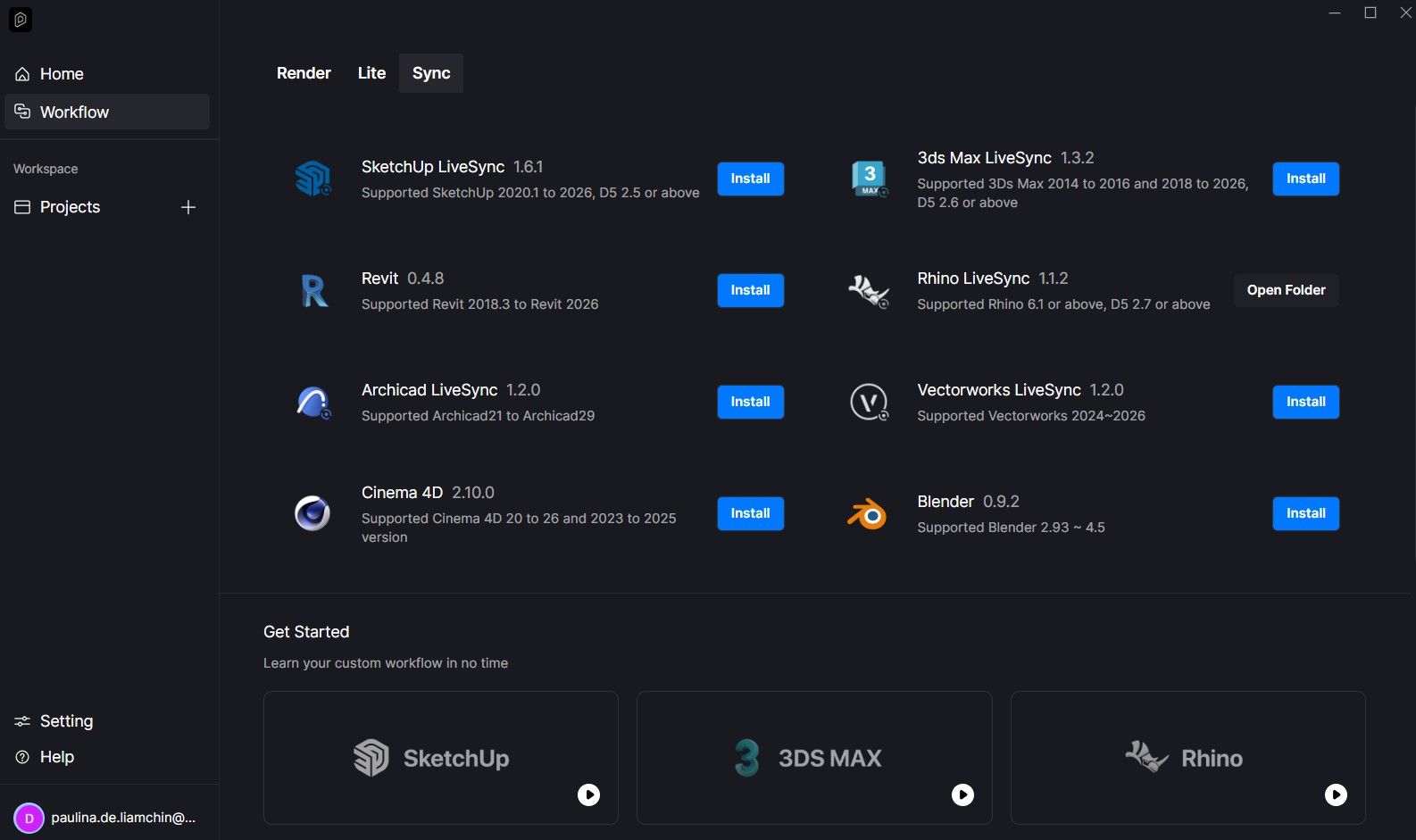The width and height of the screenshot is (1416, 840).
Task: Play the SketchUp tutorial video
Action: click(x=588, y=794)
